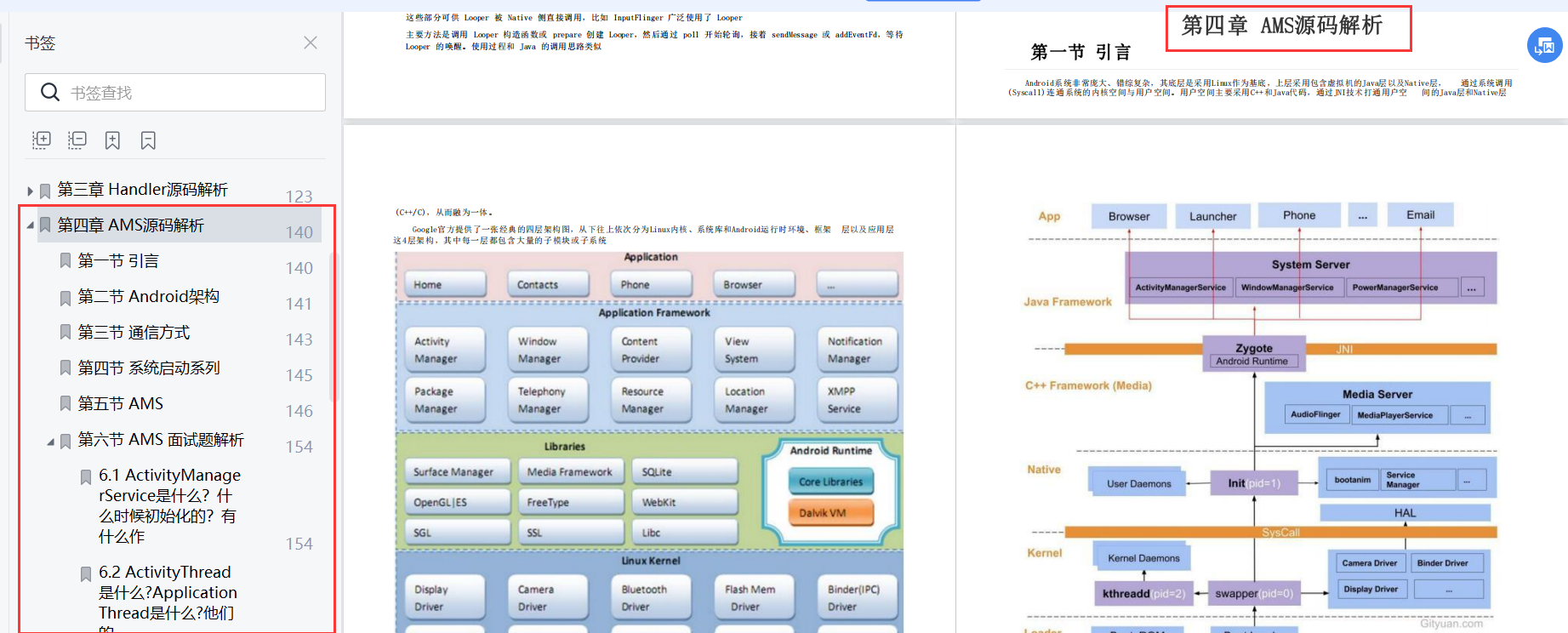This screenshot has width=1568, height=633.
Task: Click the blue floating image tool button
Action: (1544, 46)
